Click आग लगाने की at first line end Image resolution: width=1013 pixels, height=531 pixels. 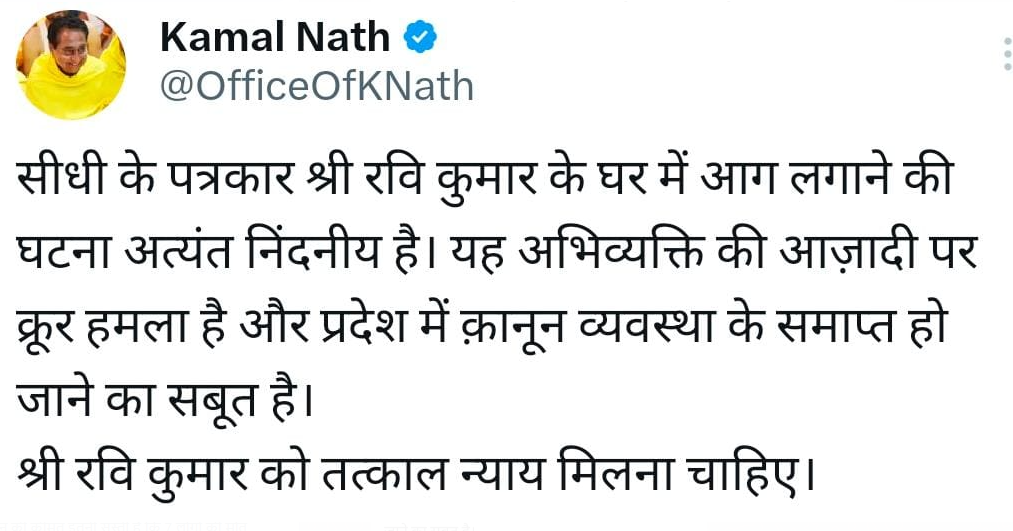[x=827, y=178]
